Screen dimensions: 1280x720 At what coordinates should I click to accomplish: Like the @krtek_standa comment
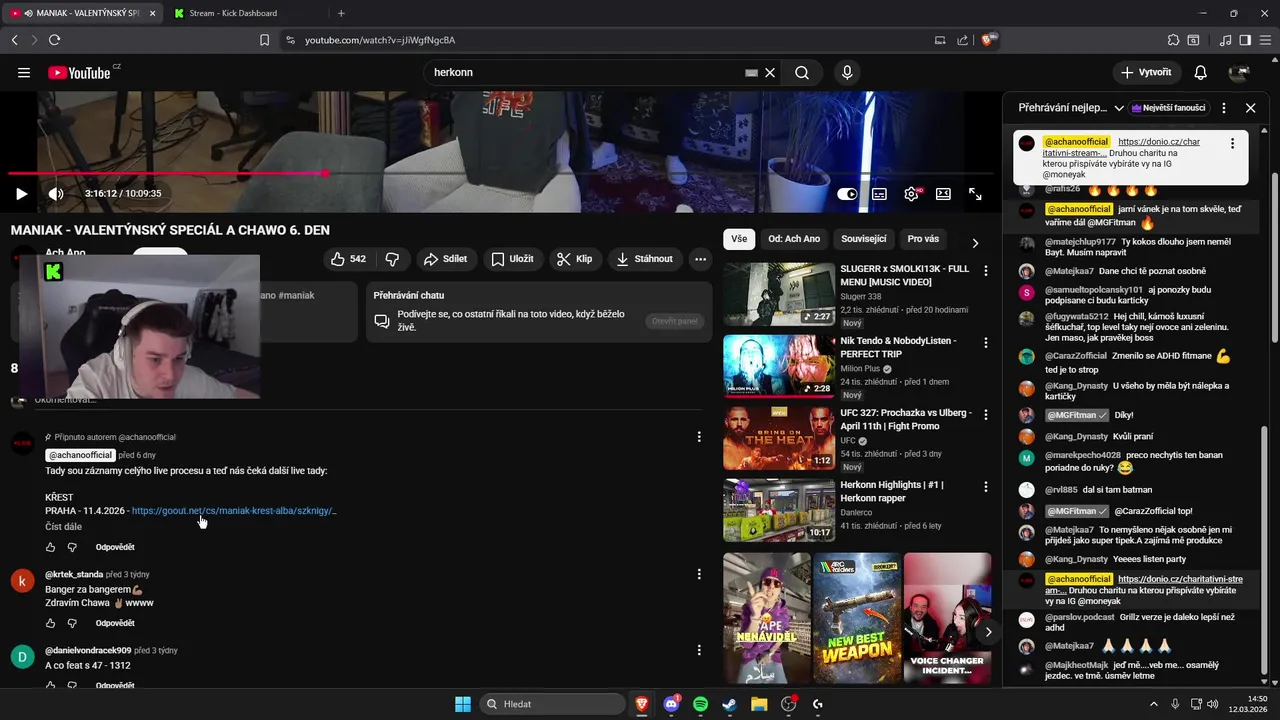click(x=51, y=623)
